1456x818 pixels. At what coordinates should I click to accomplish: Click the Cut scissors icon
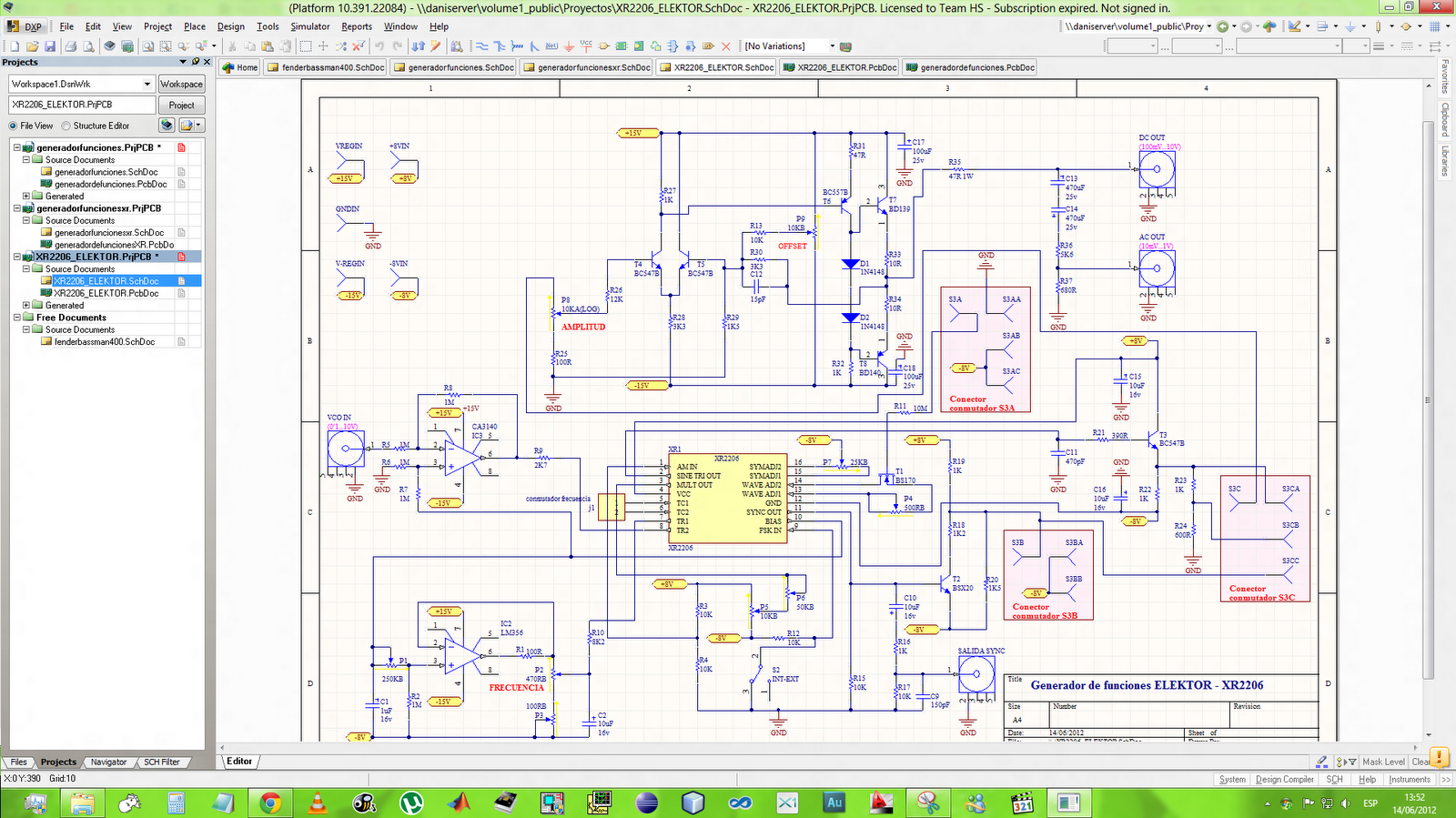point(232,46)
